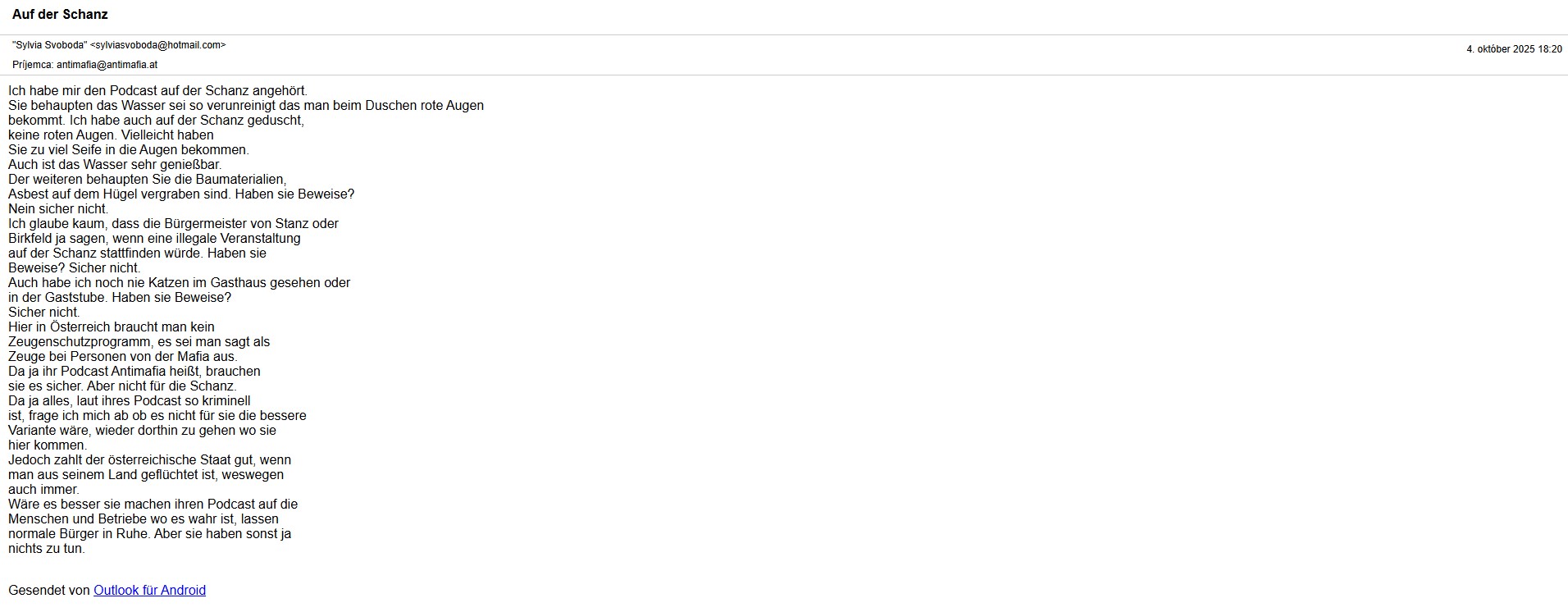1568x612 pixels.
Task: Click the line starting "Birkfeld ja sagen"
Action: [154, 239]
